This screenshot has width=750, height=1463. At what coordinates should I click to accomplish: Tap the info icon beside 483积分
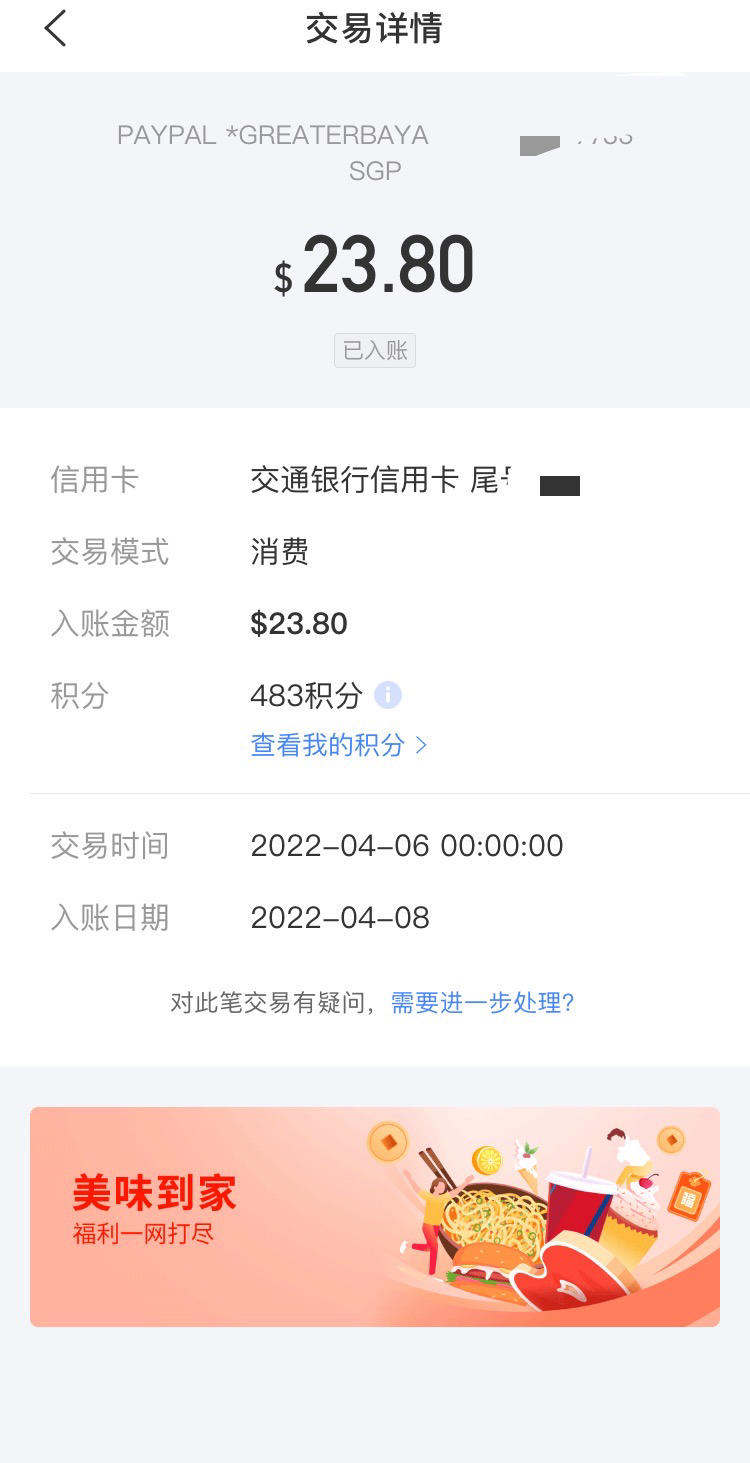point(388,695)
